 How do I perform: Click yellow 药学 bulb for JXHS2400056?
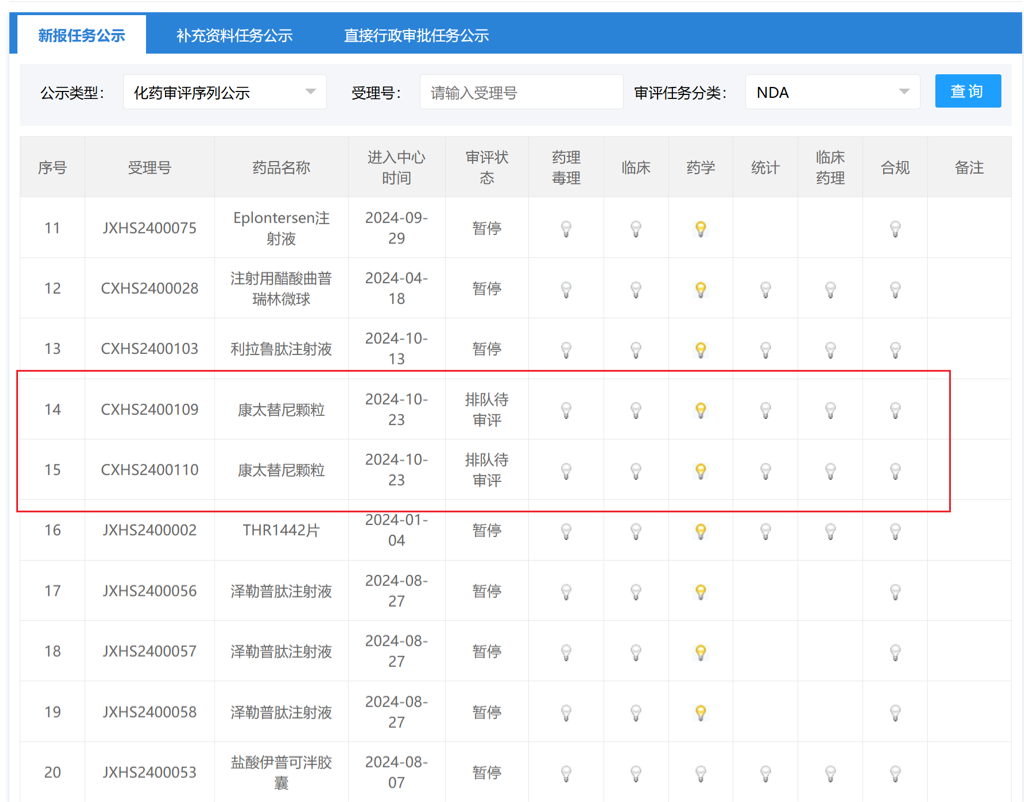(x=701, y=592)
